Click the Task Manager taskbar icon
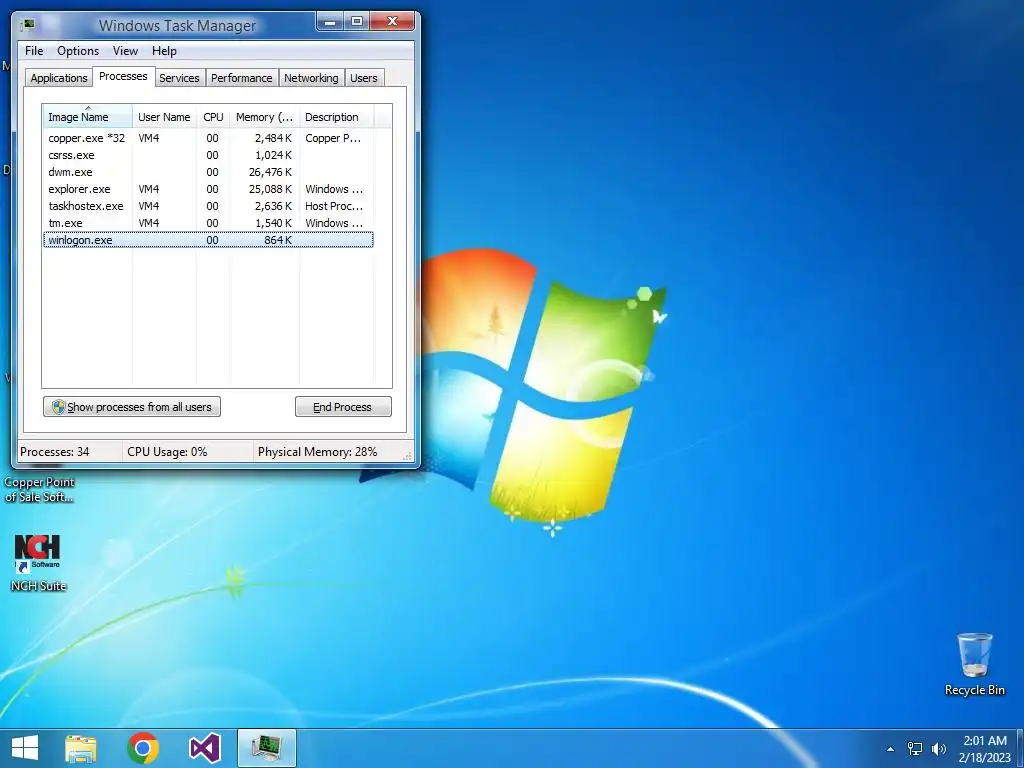This screenshot has height=768, width=1024. click(266, 748)
